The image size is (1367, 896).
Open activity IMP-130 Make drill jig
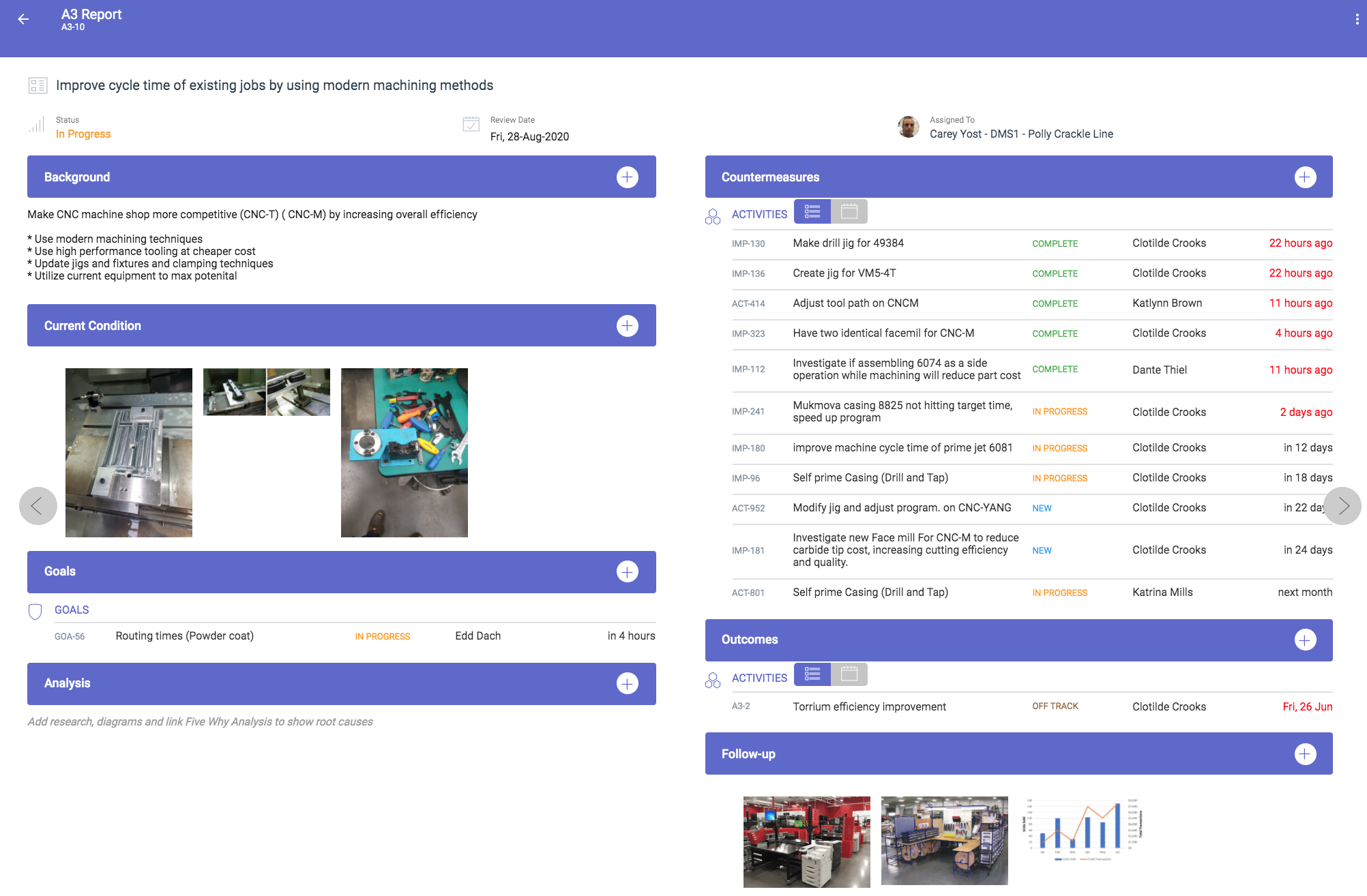tap(848, 243)
